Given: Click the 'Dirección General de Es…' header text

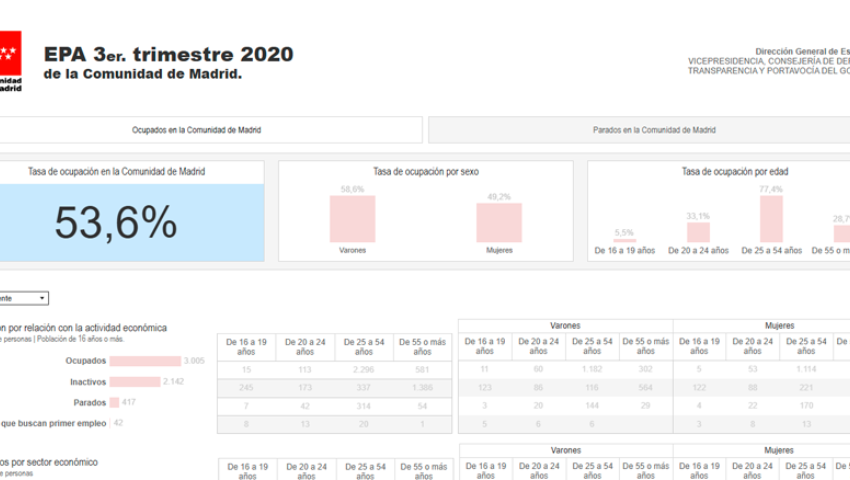Looking at the screenshot, I should (802, 52).
